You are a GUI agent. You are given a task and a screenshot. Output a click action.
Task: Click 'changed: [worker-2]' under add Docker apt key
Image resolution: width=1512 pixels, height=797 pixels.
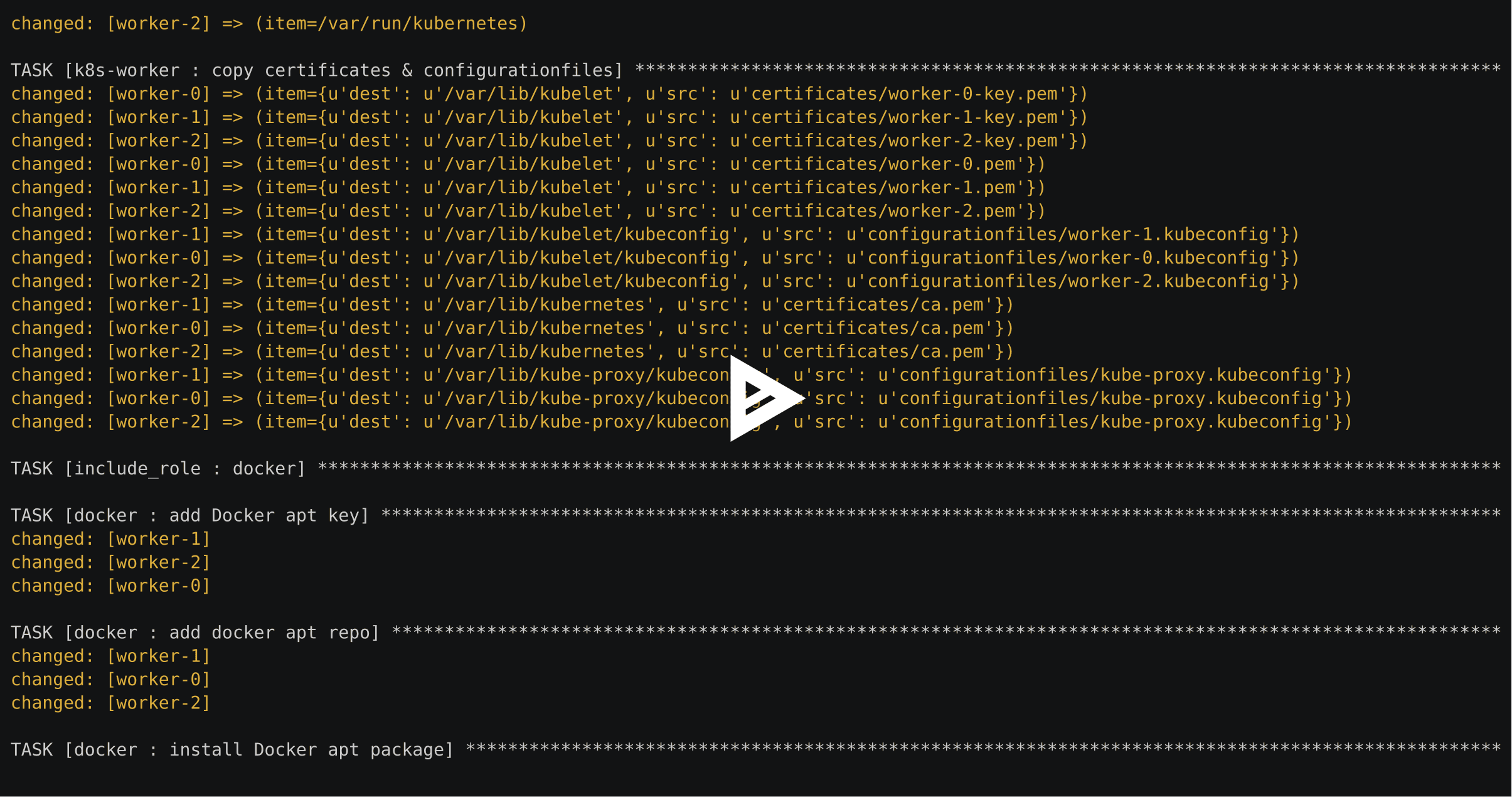pos(110,562)
